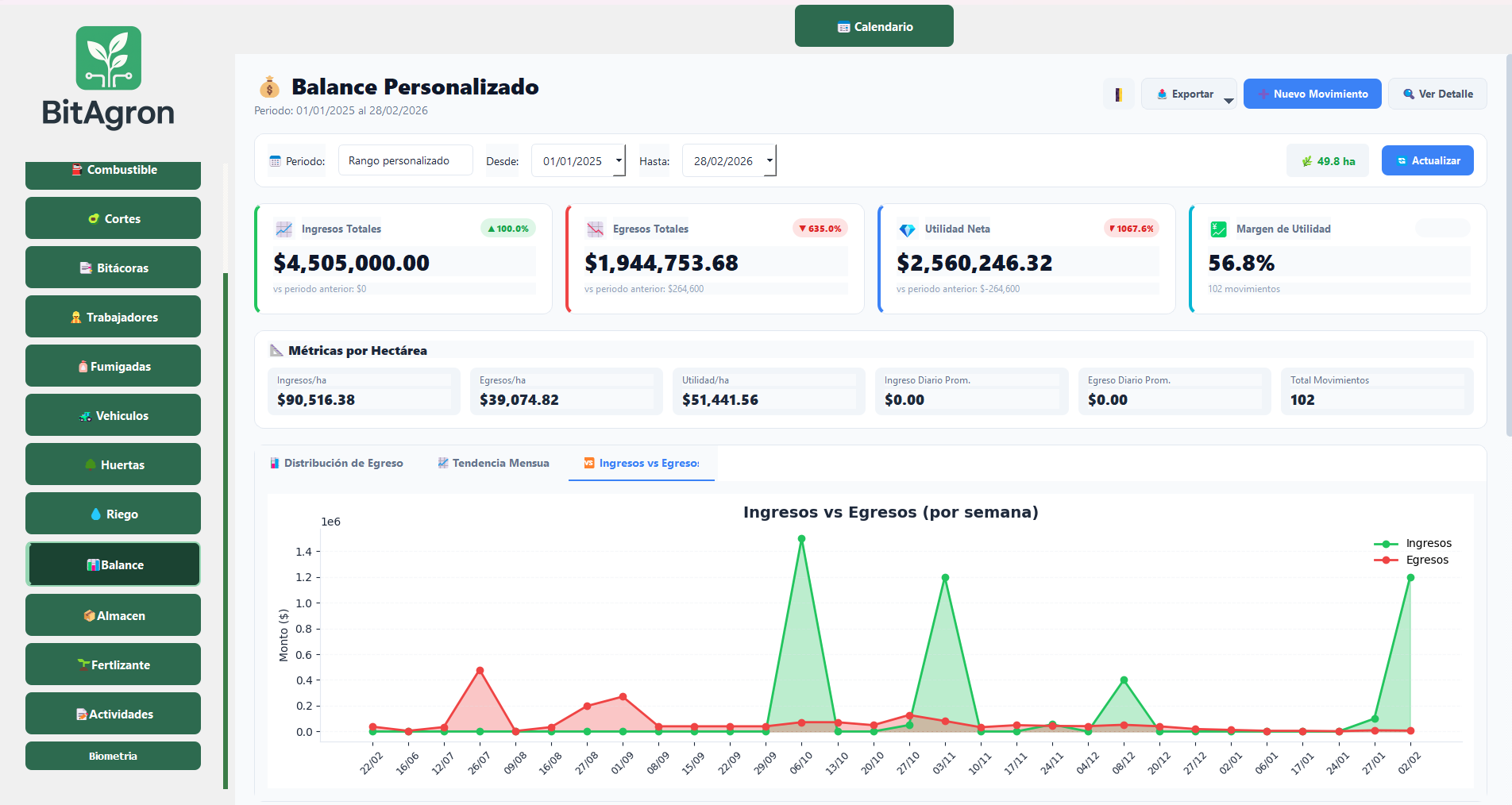1512x805 pixels.
Task: Click the page scrollbar on right edge
Action: pos(1509,245)
